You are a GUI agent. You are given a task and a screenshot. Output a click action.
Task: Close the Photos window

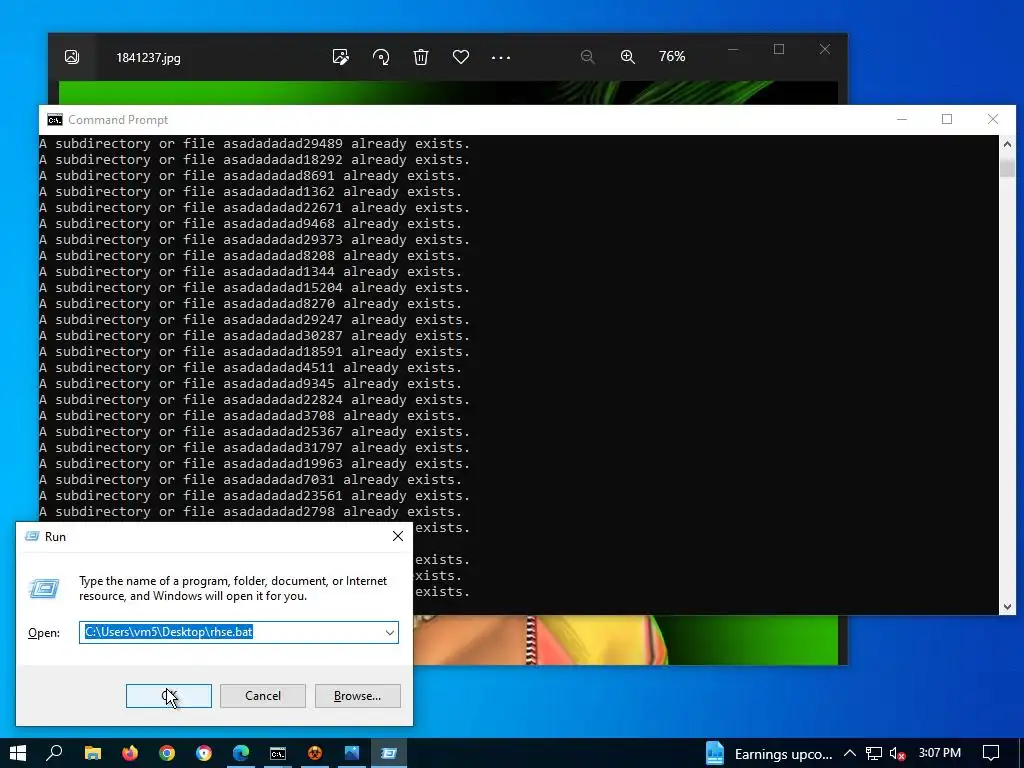point(825,50)
